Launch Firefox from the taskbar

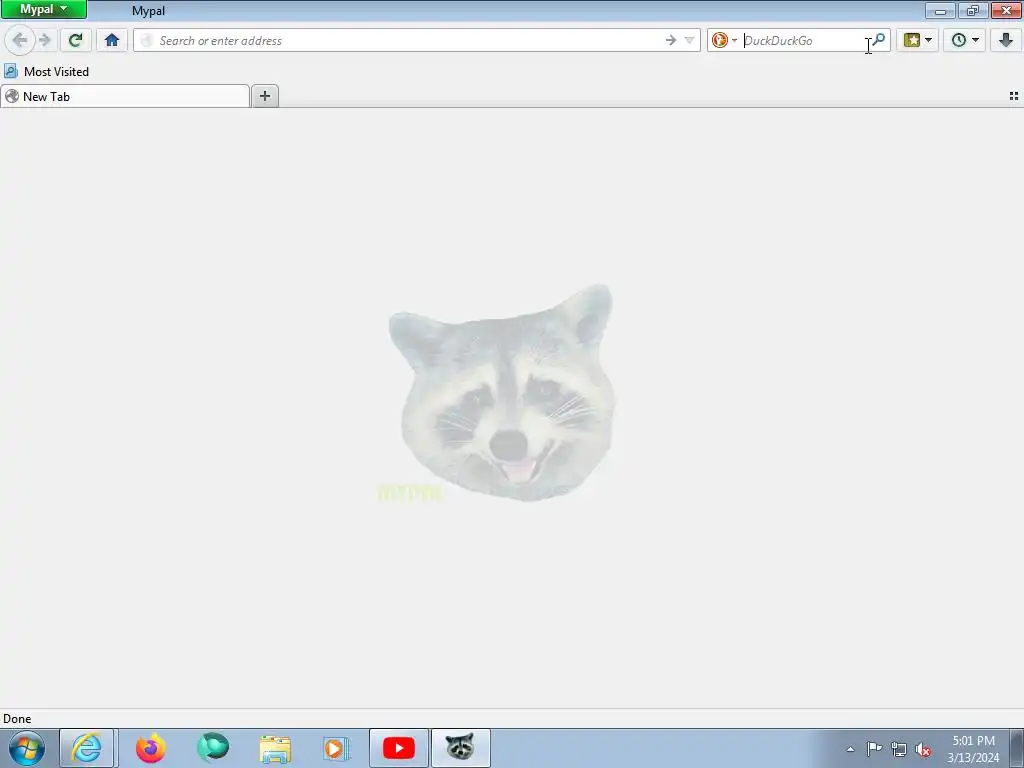click(150, 748)
